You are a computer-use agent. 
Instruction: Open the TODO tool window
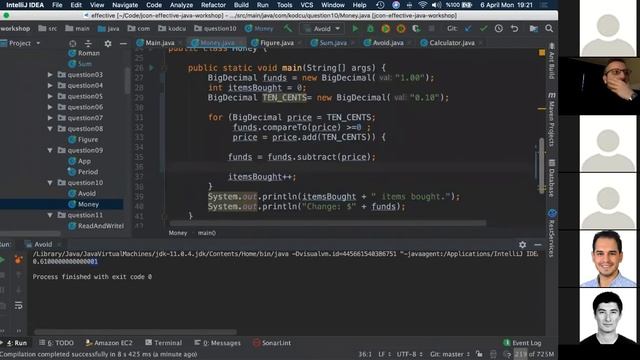56,343
